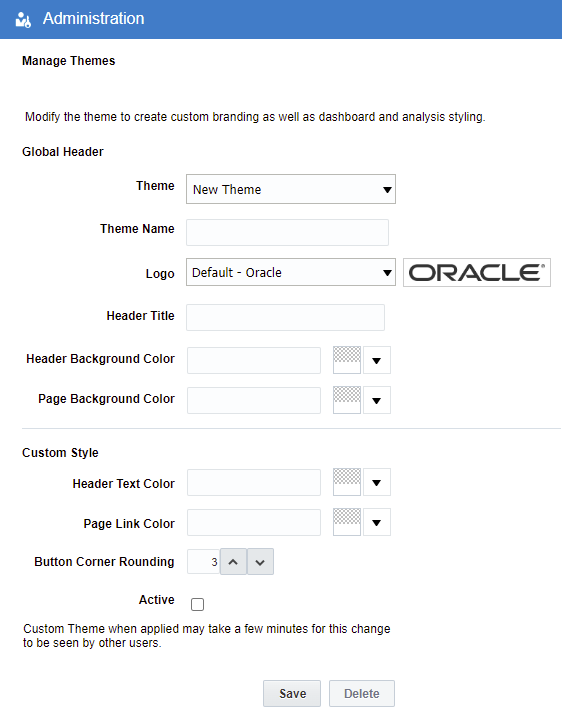Expand Page Background Color picker arrow
The image size is (562, 721).
click(377, 400)
